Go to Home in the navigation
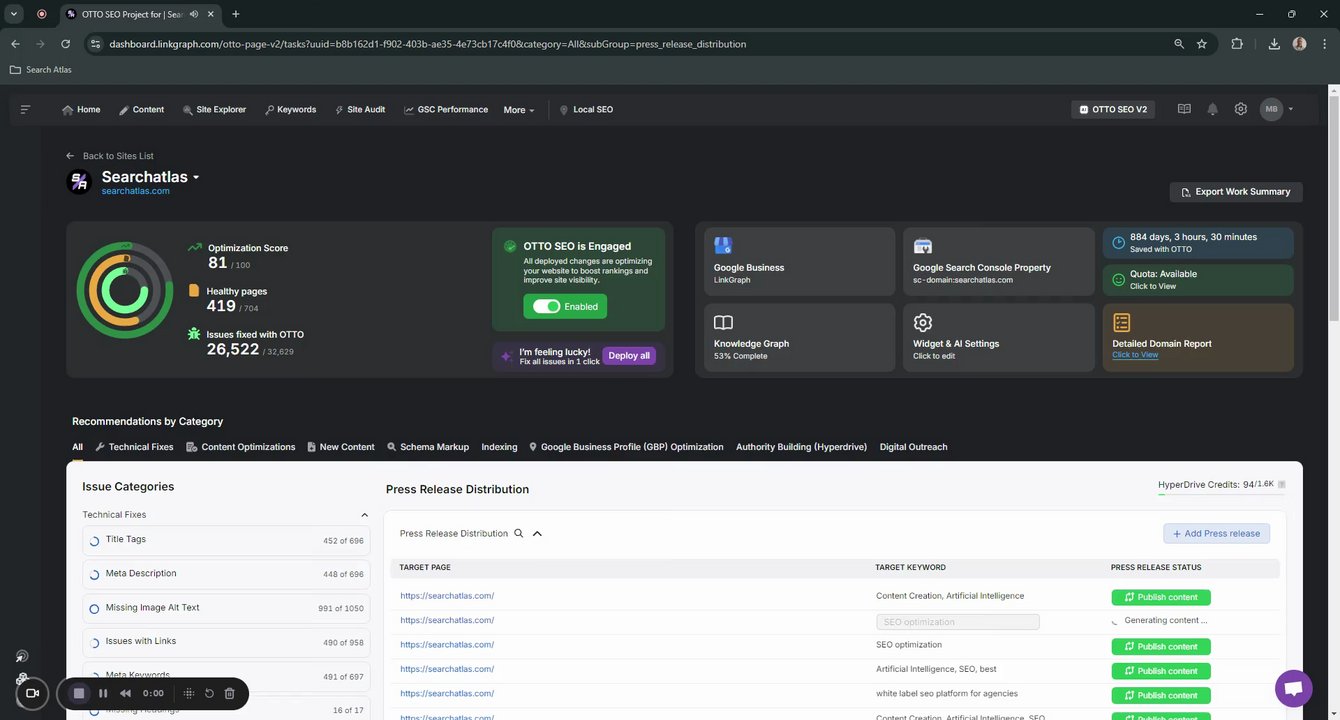 point(81,110)
